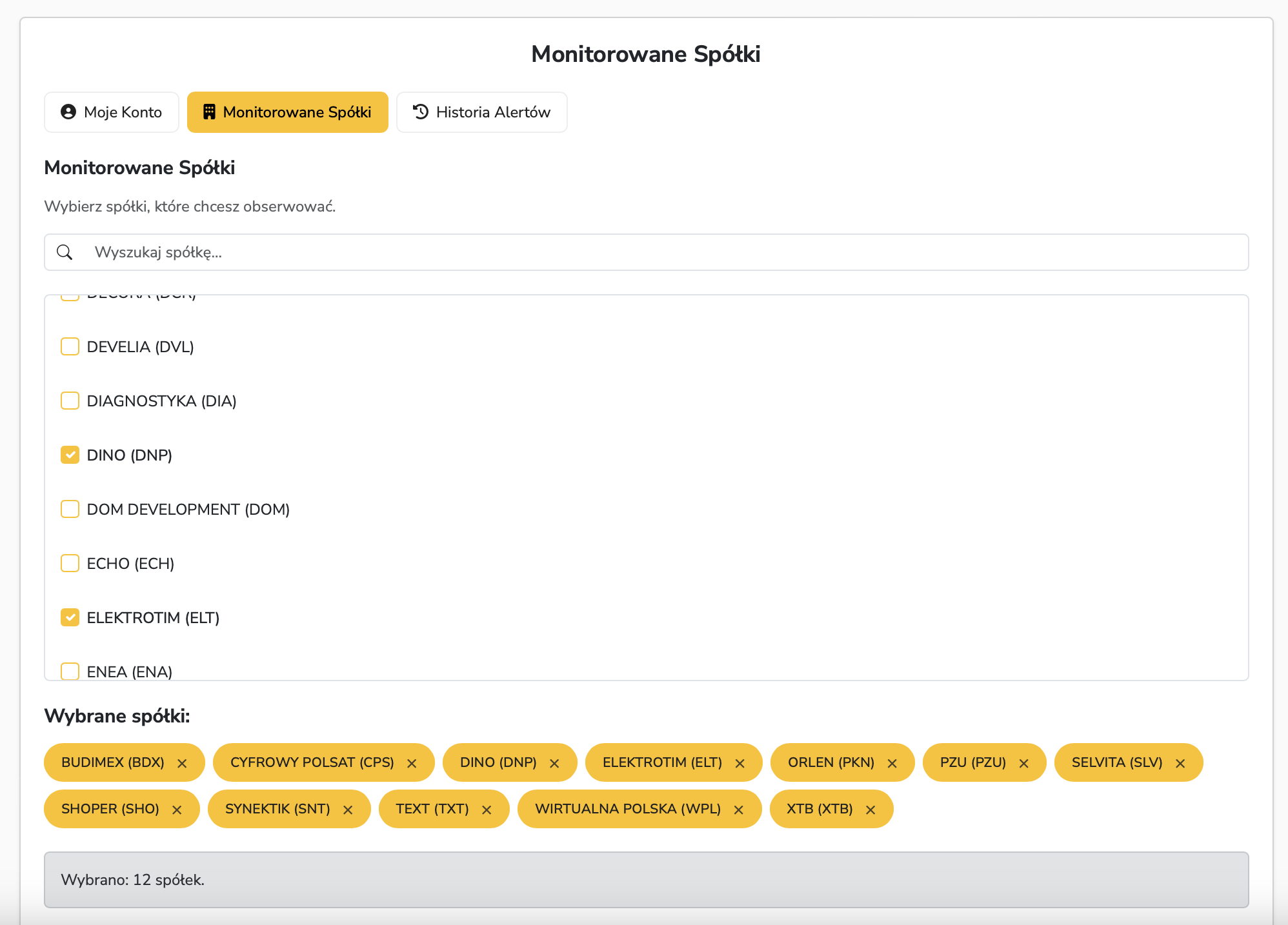Click the BUDIMEX (BDX) chip label
This screenshot has width=1288, height=925.
coord(113,762)
